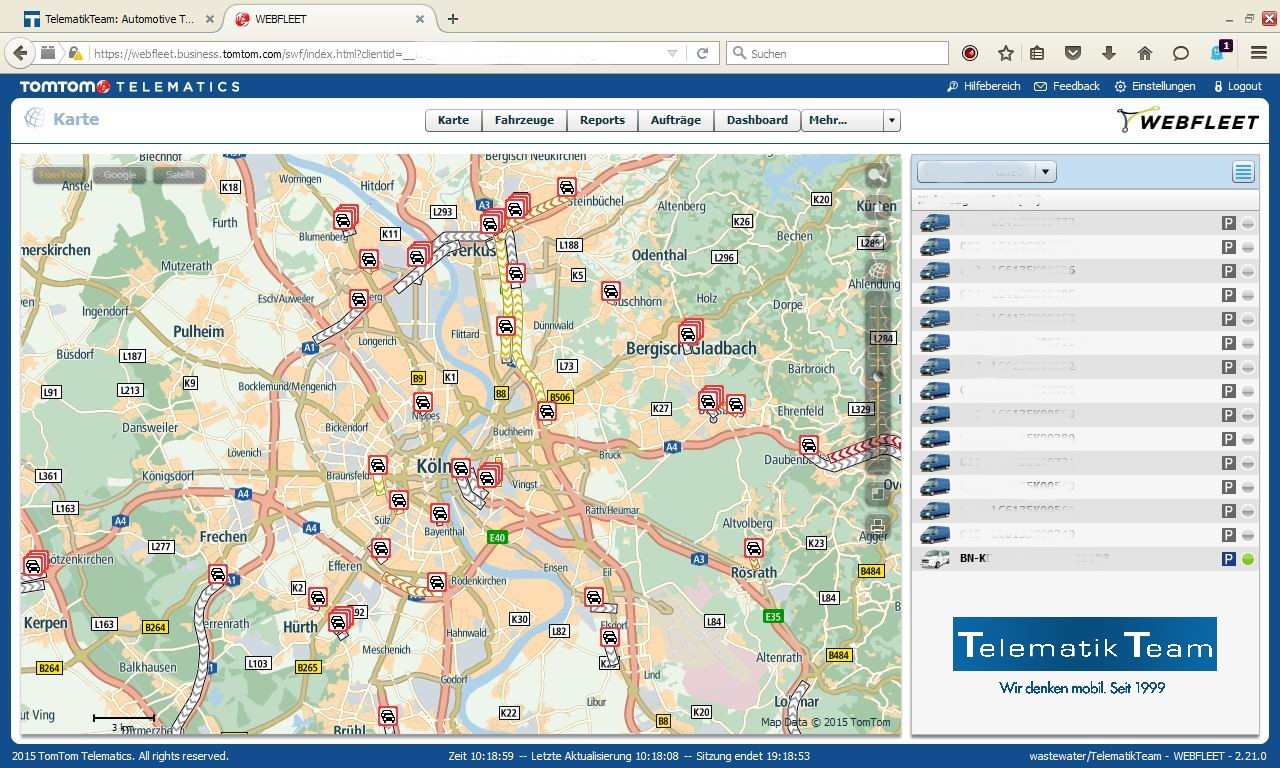Screen dimensions: 1280x768
Task: Open the Karte menu tab
Action: pos(453,120)
